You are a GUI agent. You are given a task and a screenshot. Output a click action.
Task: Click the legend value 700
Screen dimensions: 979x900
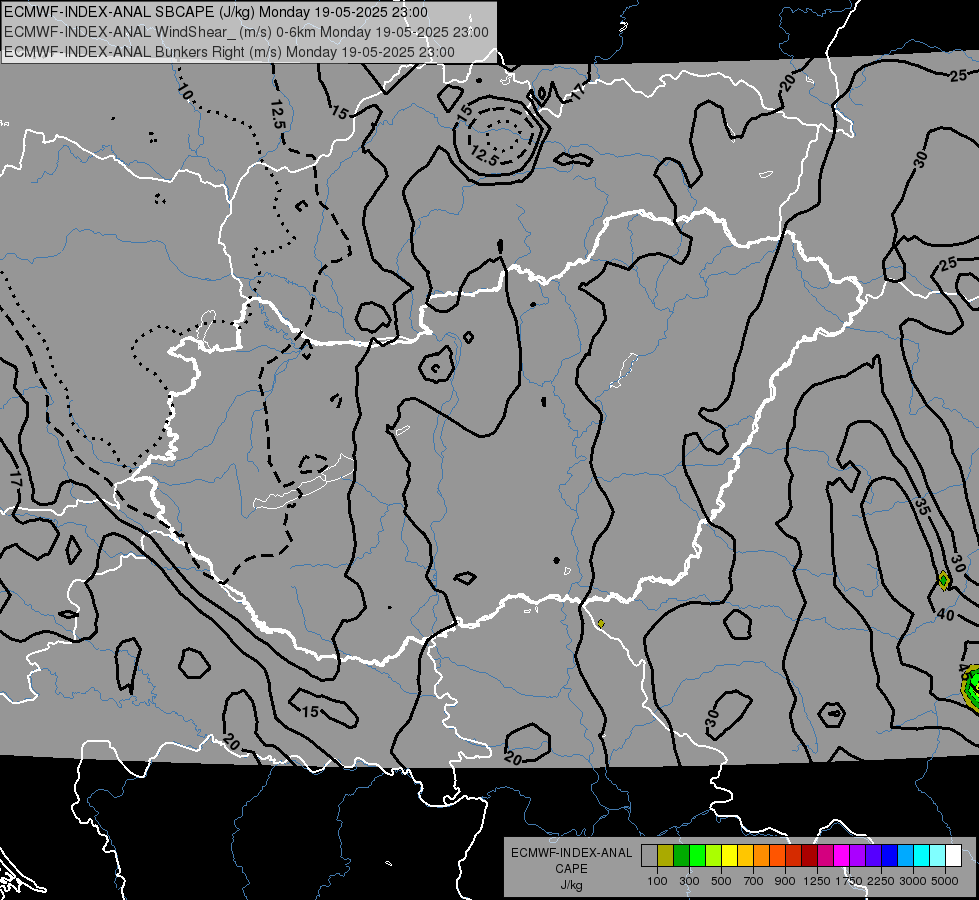tap(754, 881)
